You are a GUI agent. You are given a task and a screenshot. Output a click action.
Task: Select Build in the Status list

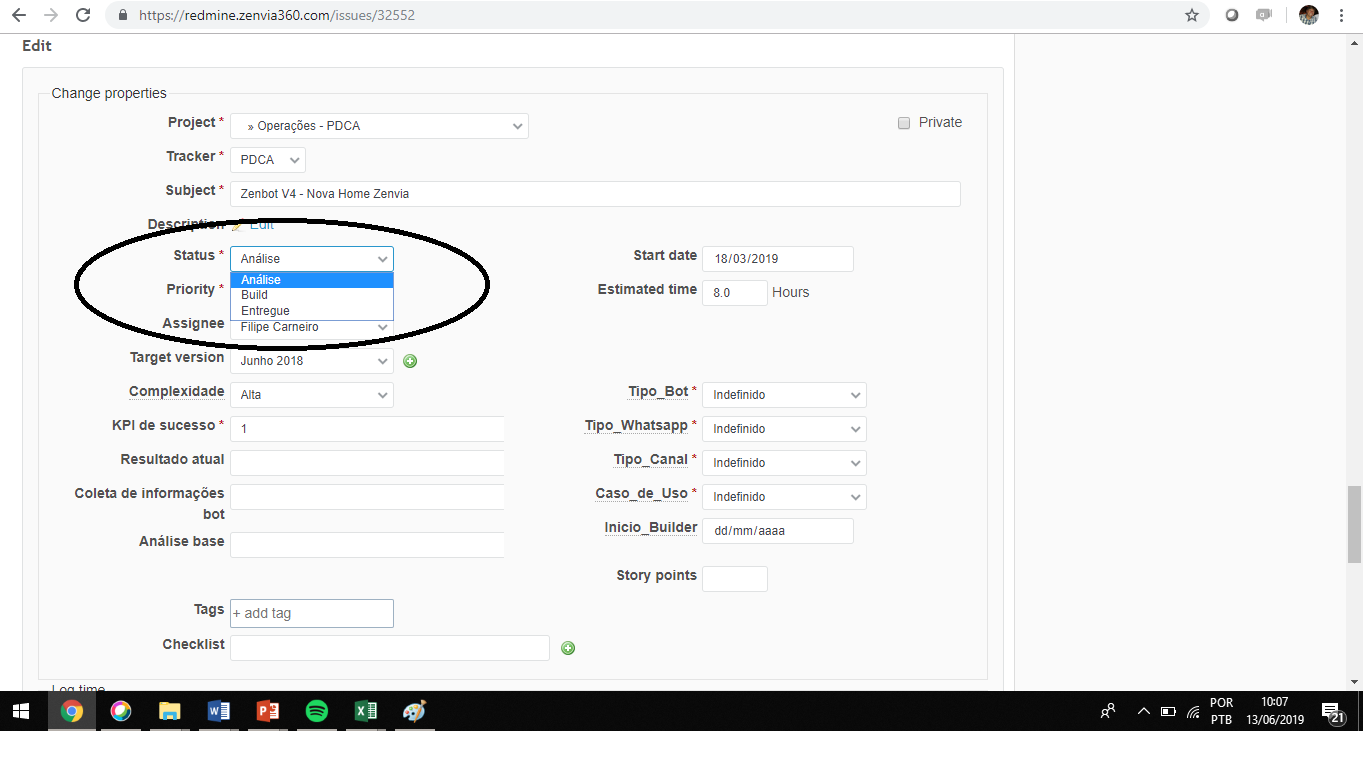[x=255, y=295]
